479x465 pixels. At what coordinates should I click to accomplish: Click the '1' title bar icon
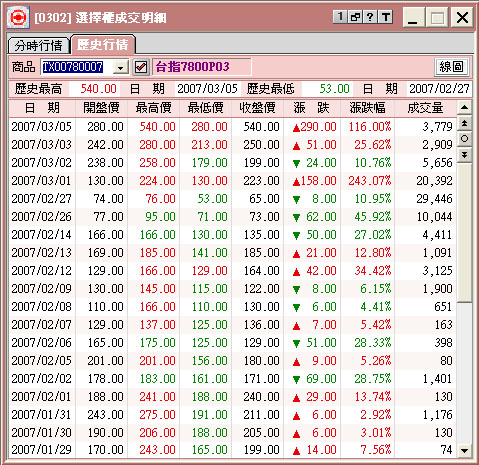click(340, 16)
